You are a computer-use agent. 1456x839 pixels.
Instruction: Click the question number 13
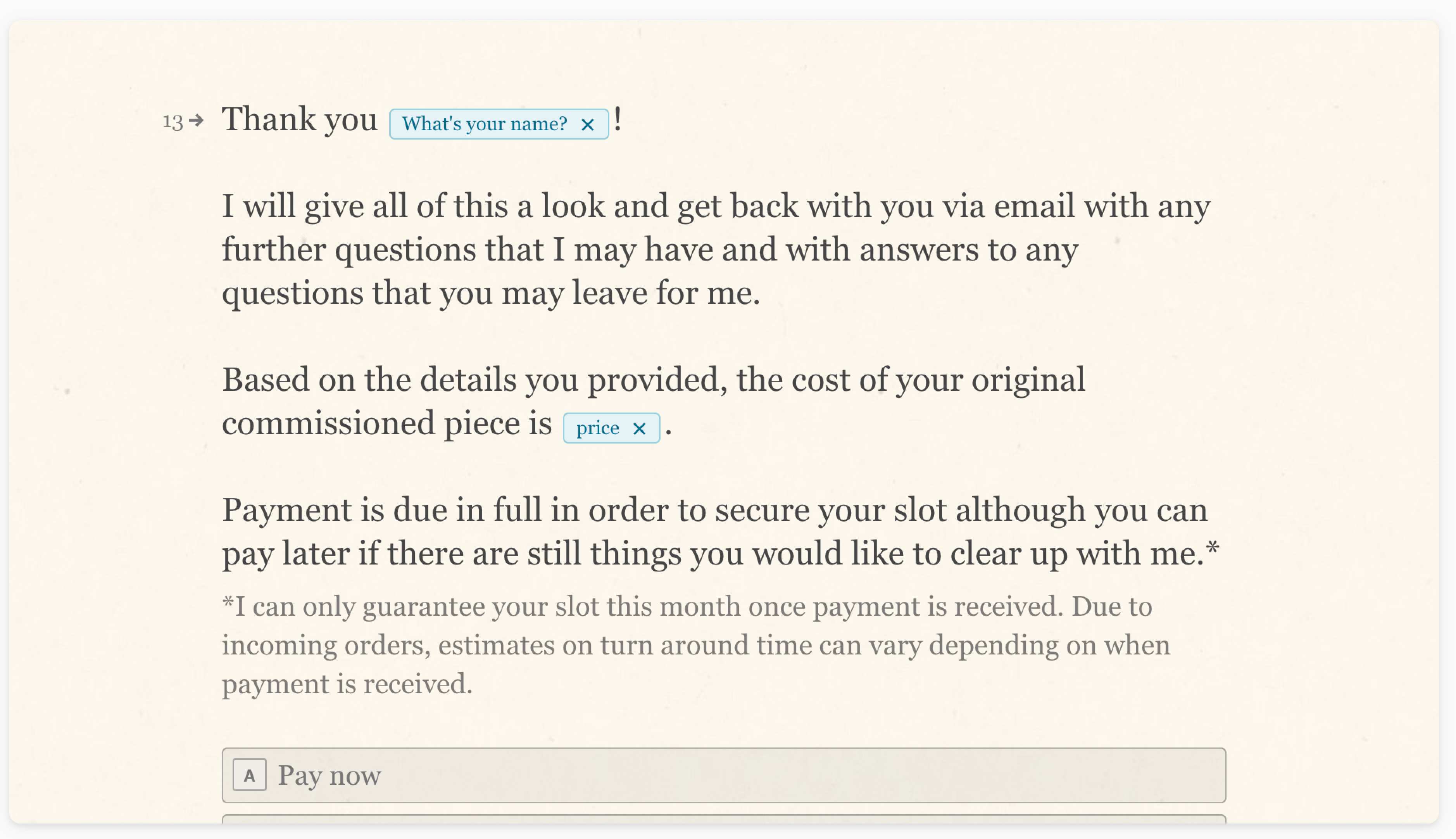(x=173, y=122)
